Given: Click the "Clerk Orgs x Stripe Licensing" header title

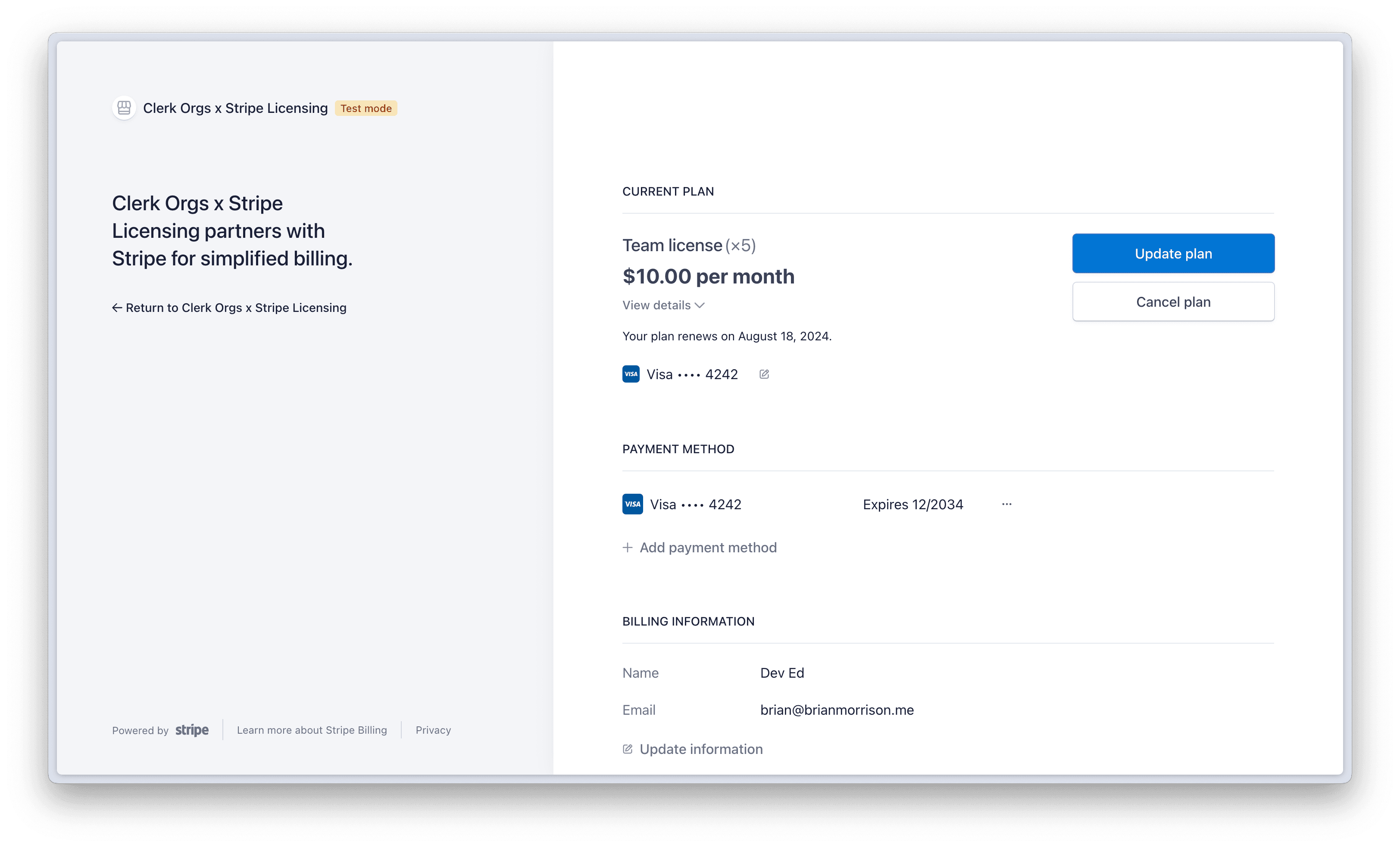Looking at the screenshot, I should coord(235,108).
